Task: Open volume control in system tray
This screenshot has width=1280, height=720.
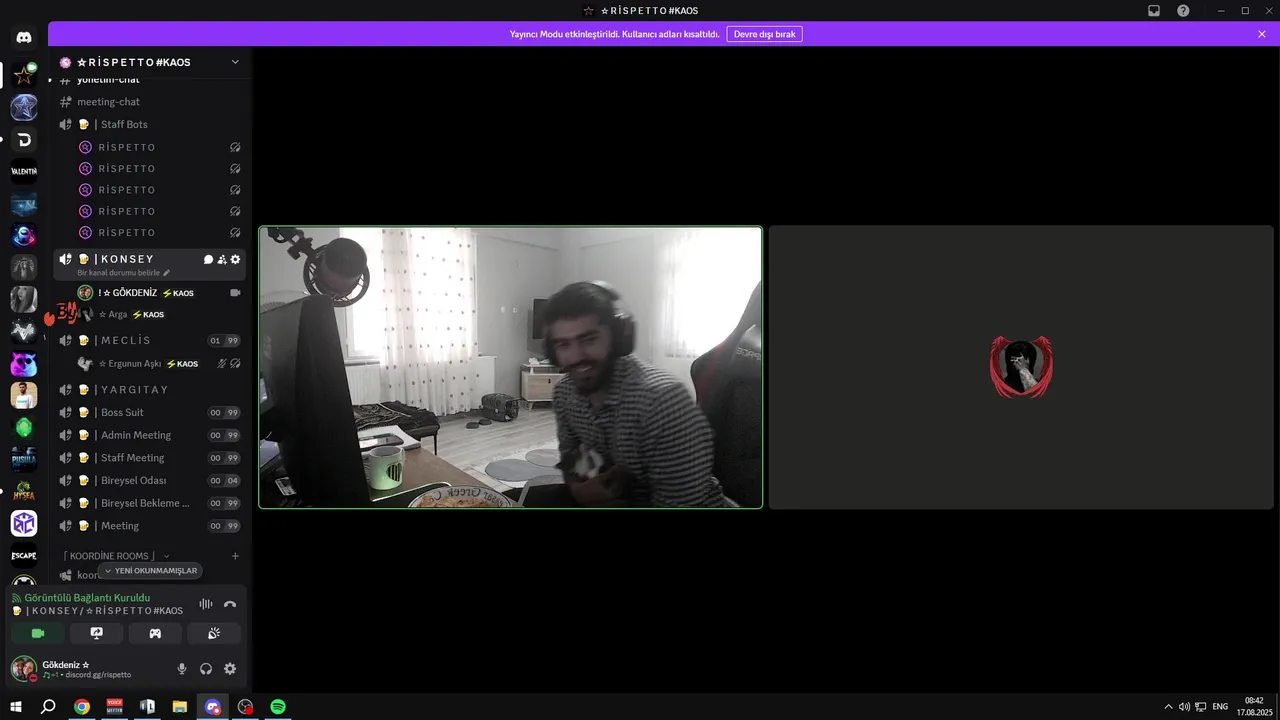Action: (1184, 707)
